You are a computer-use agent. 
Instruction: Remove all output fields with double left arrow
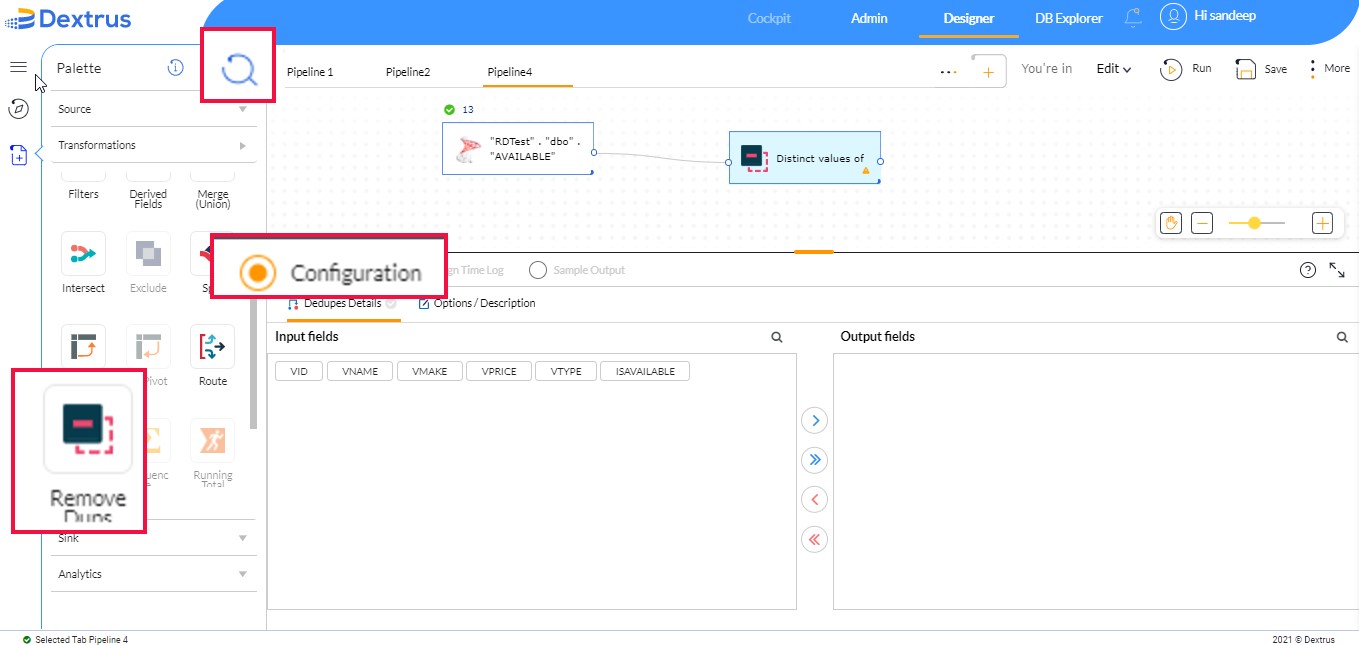815,539
